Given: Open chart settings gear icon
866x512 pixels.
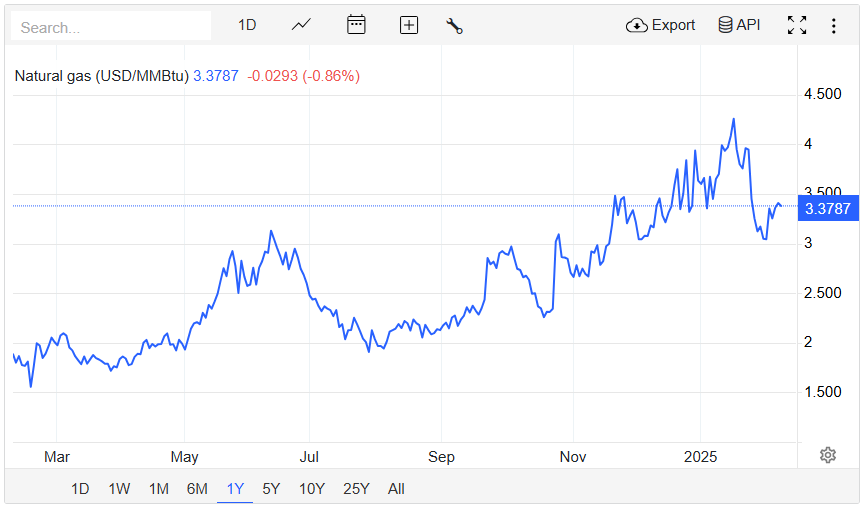Looking at the screenshot, I should pyautogui.click(x=828, y=455).
